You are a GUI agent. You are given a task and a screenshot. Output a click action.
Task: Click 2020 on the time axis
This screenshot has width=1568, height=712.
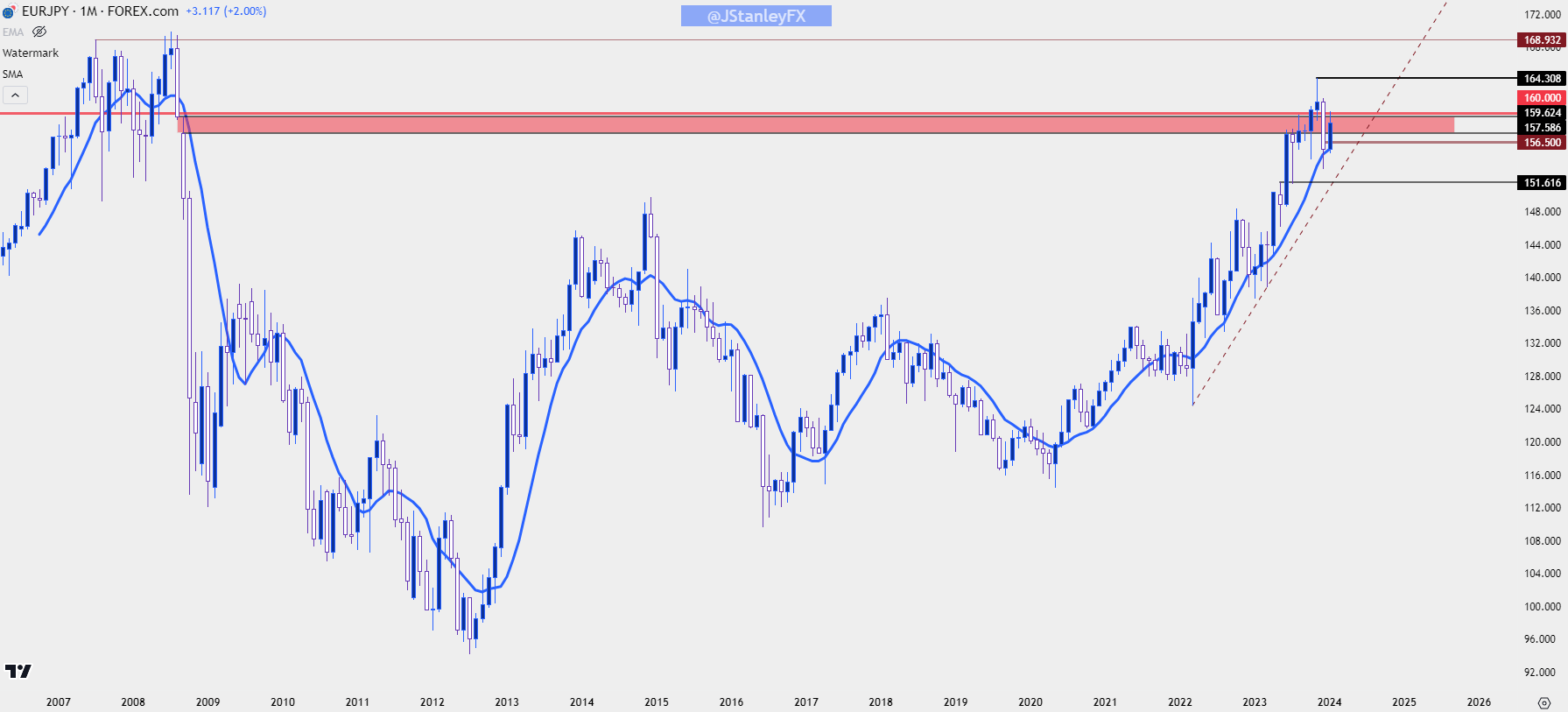pos(1030,702)
